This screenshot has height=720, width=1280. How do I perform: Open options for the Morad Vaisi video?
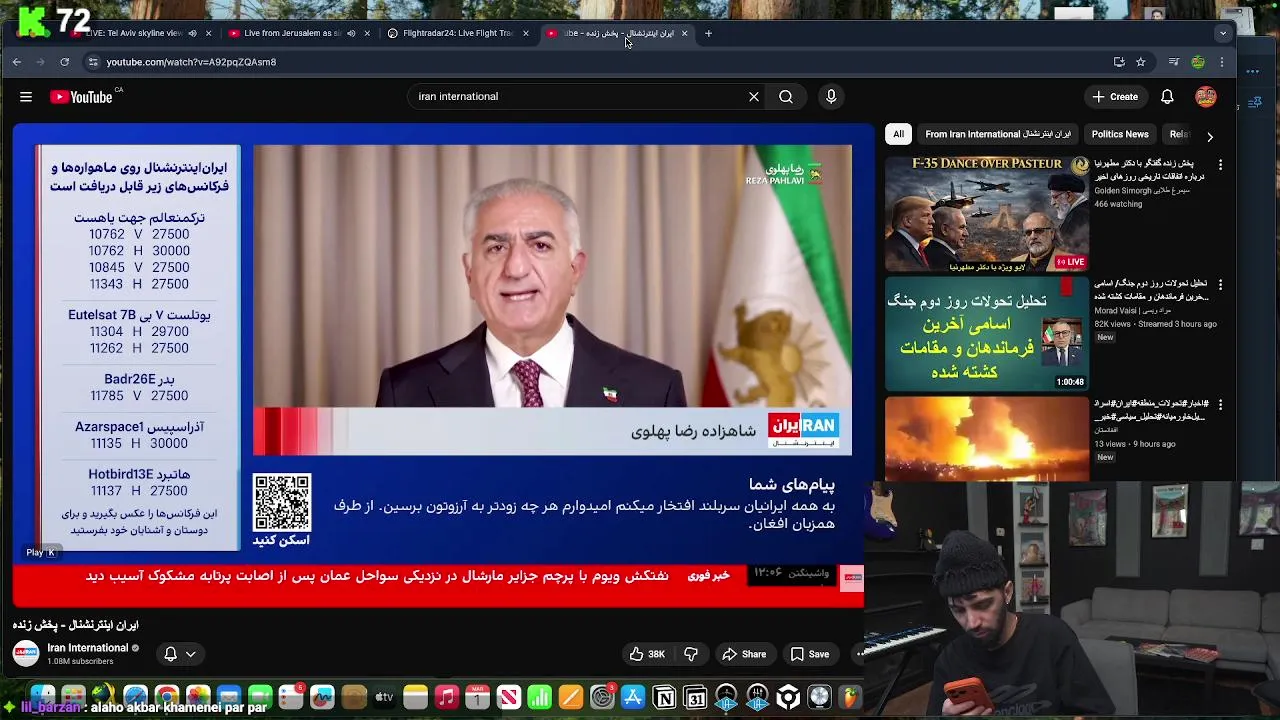pyautogui.click(x=1220, y=284)
